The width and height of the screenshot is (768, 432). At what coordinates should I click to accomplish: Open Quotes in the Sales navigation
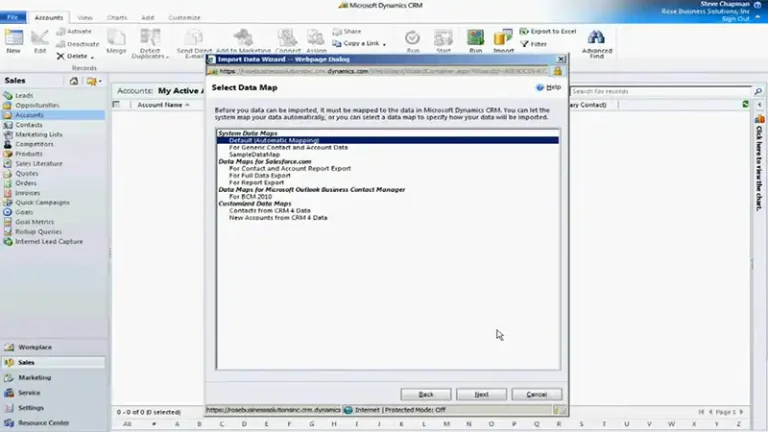(26, 173)
